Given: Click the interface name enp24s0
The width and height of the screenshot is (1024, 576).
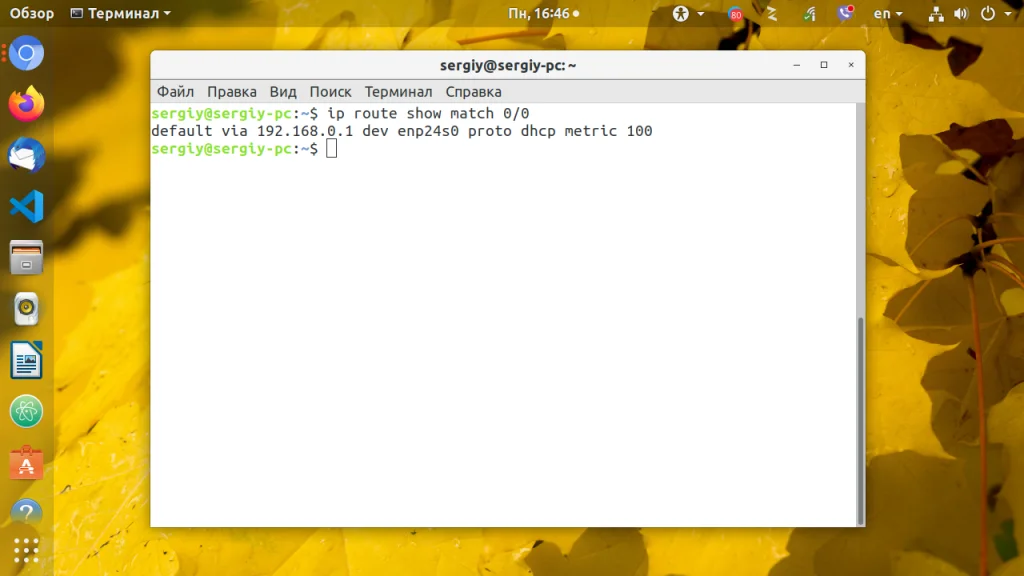Looking at the screenshot, I should (428, 131).
